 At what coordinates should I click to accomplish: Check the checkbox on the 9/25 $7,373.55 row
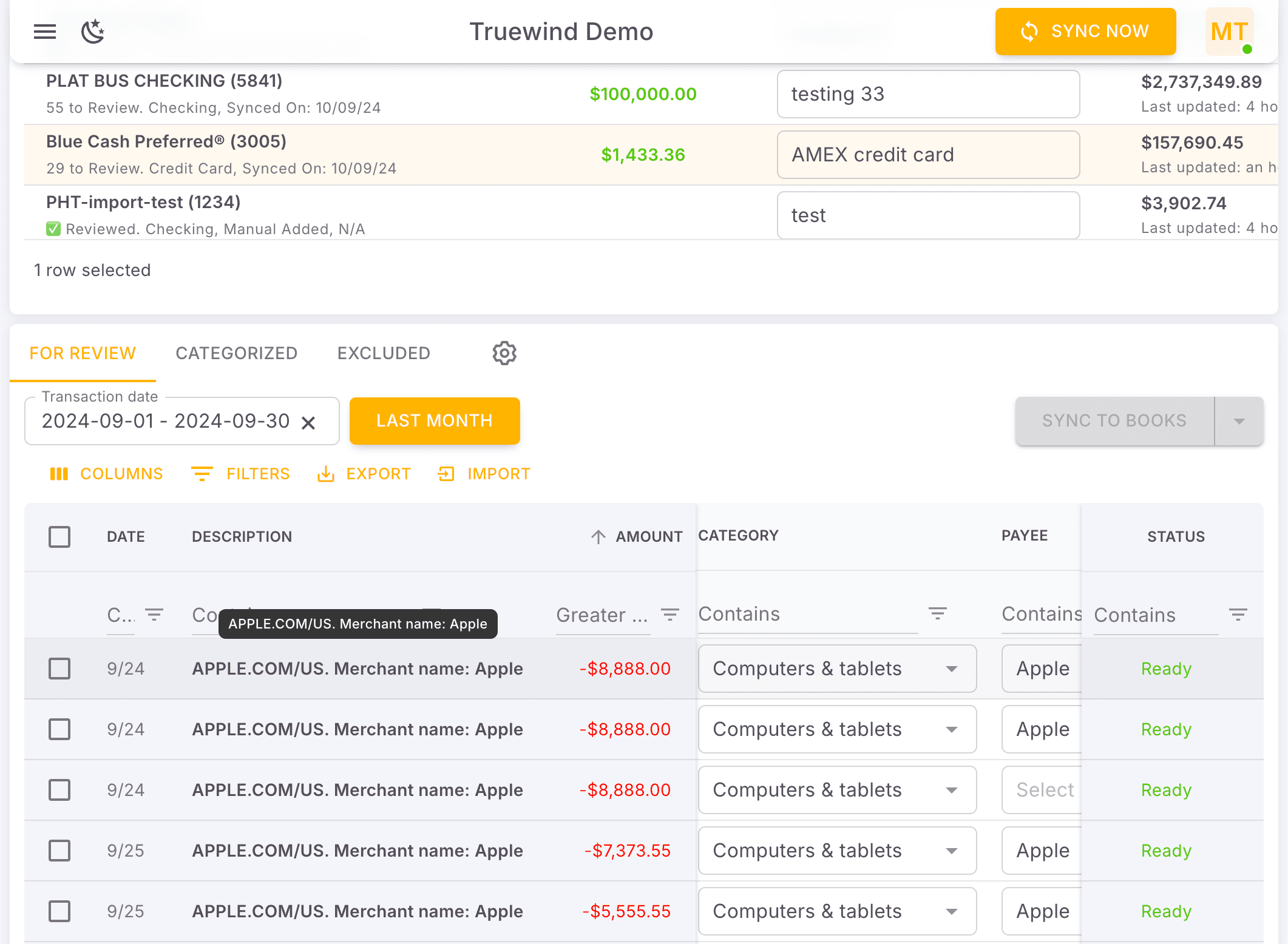coord(59,851)
